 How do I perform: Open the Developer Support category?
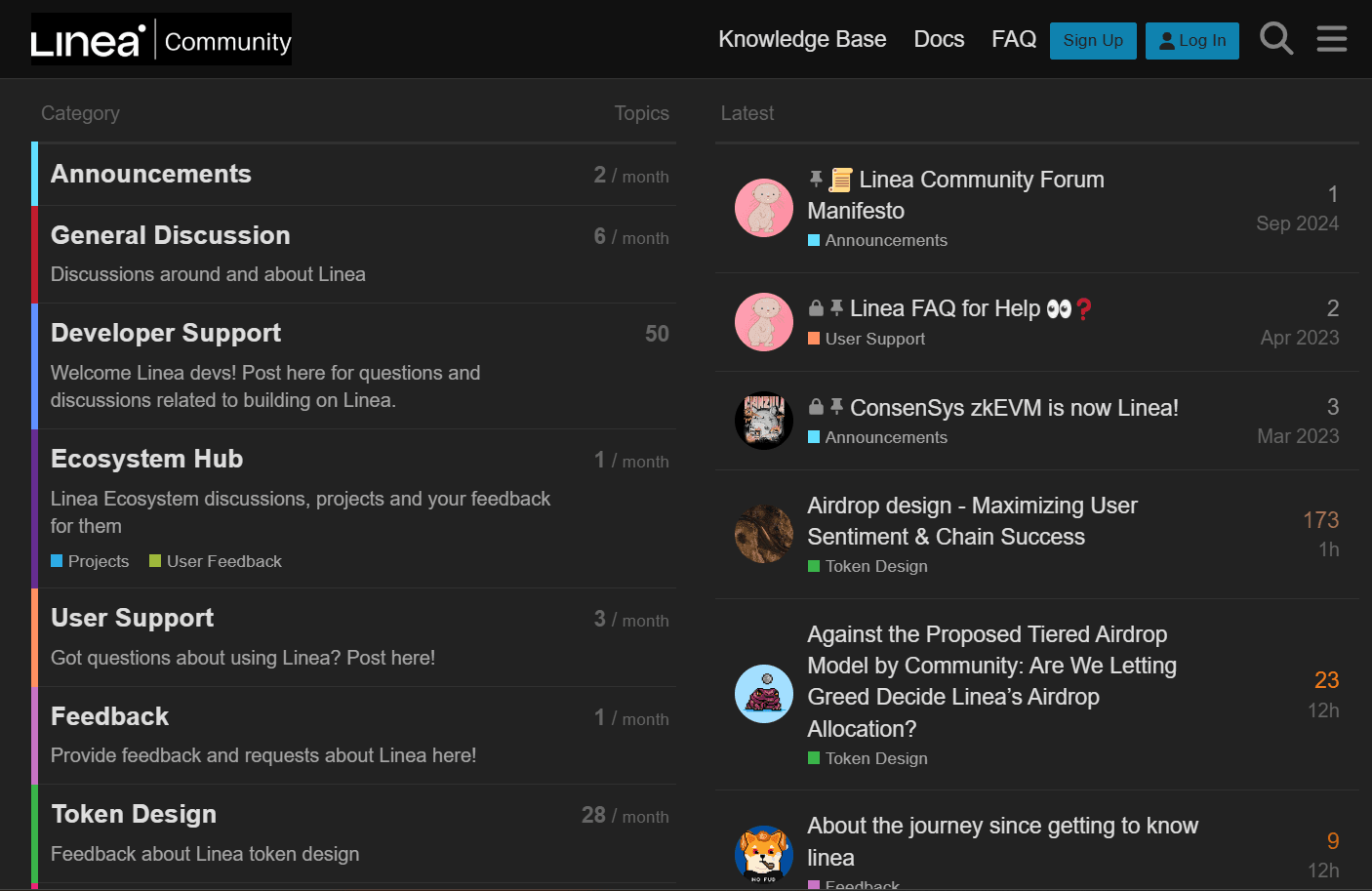(166, 333)
